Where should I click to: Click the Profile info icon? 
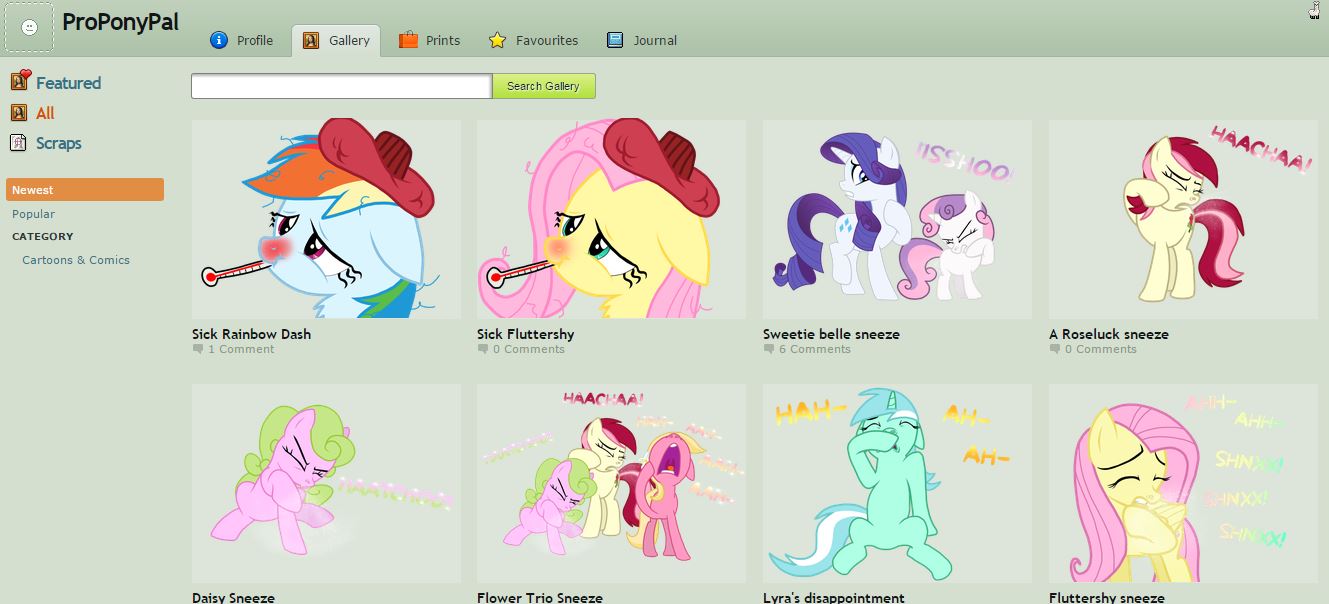[219, 40]
